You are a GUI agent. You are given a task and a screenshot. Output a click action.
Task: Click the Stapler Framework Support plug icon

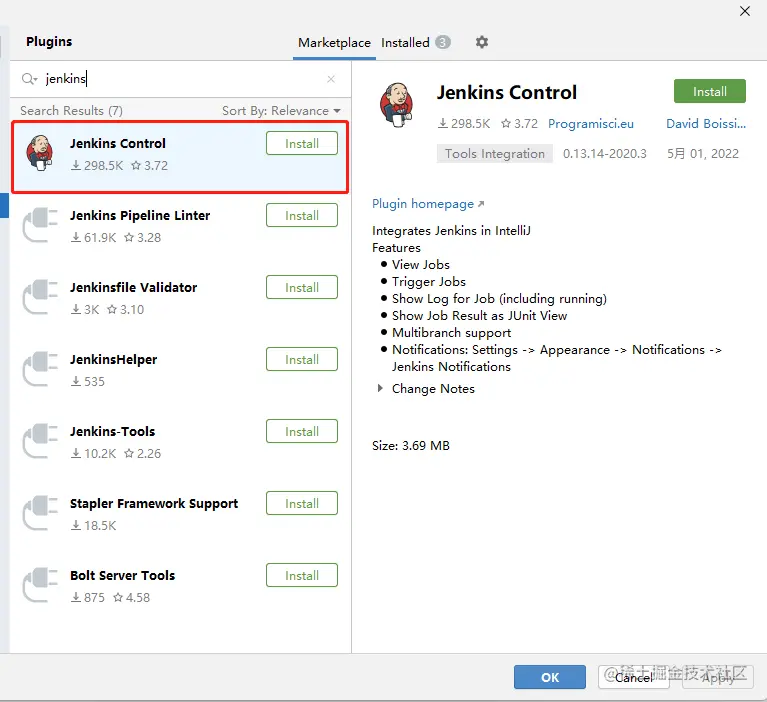tap(40, 513)
